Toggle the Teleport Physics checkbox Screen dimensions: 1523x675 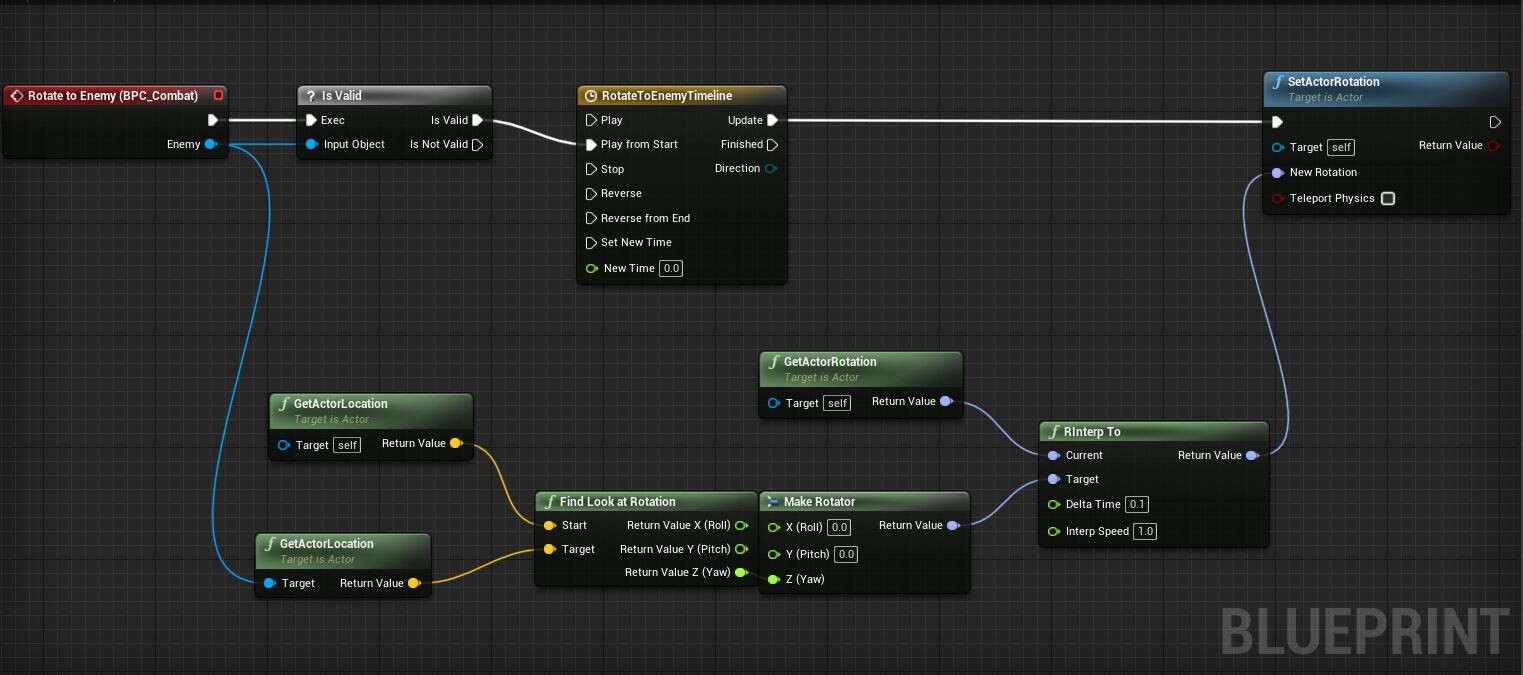(x=1388, y=198)
